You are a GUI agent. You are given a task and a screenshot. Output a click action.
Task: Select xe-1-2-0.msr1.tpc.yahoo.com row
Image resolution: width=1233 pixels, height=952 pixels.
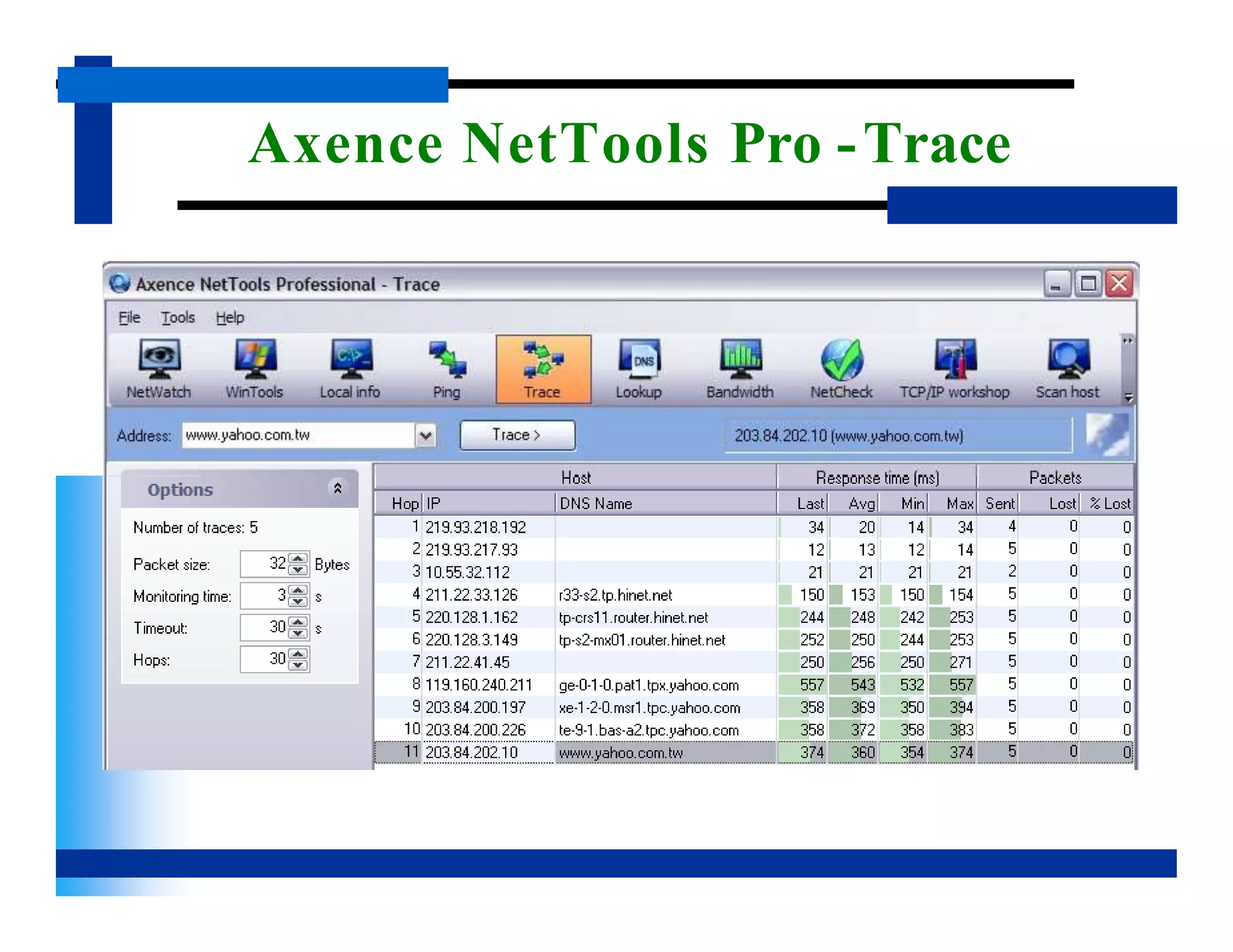click(754, 707)
